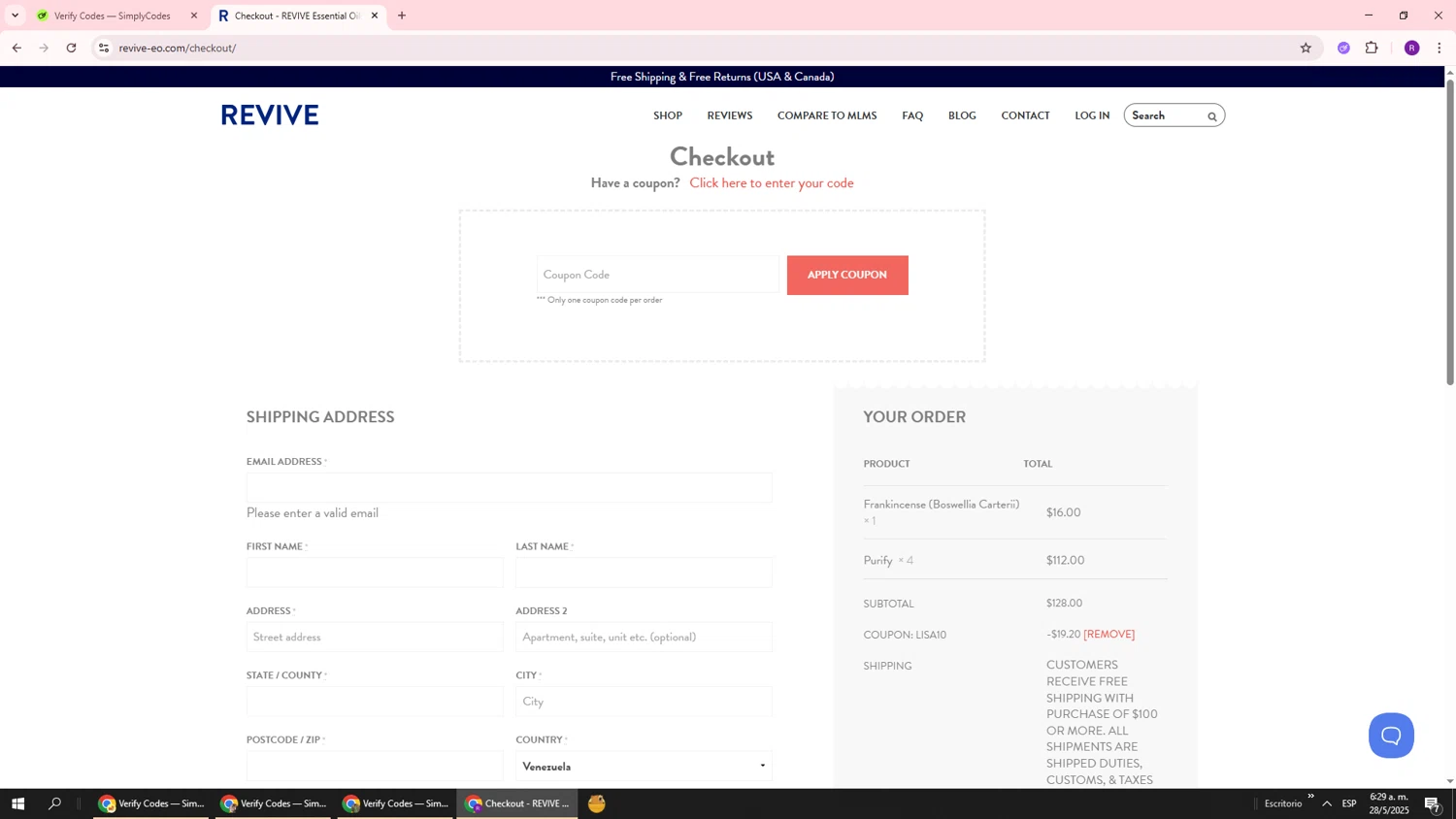Click the search magnifier icon in header
Screen dimensions: 1456x819
[1211, 116]
